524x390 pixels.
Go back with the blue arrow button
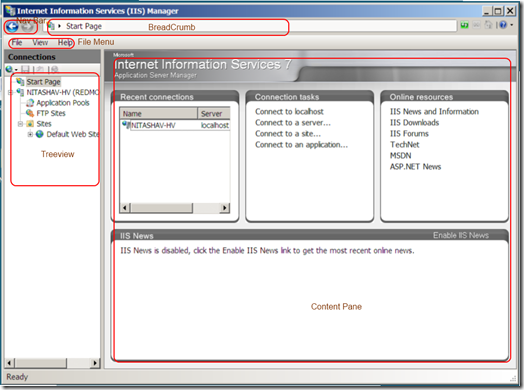tap(12, 26)
